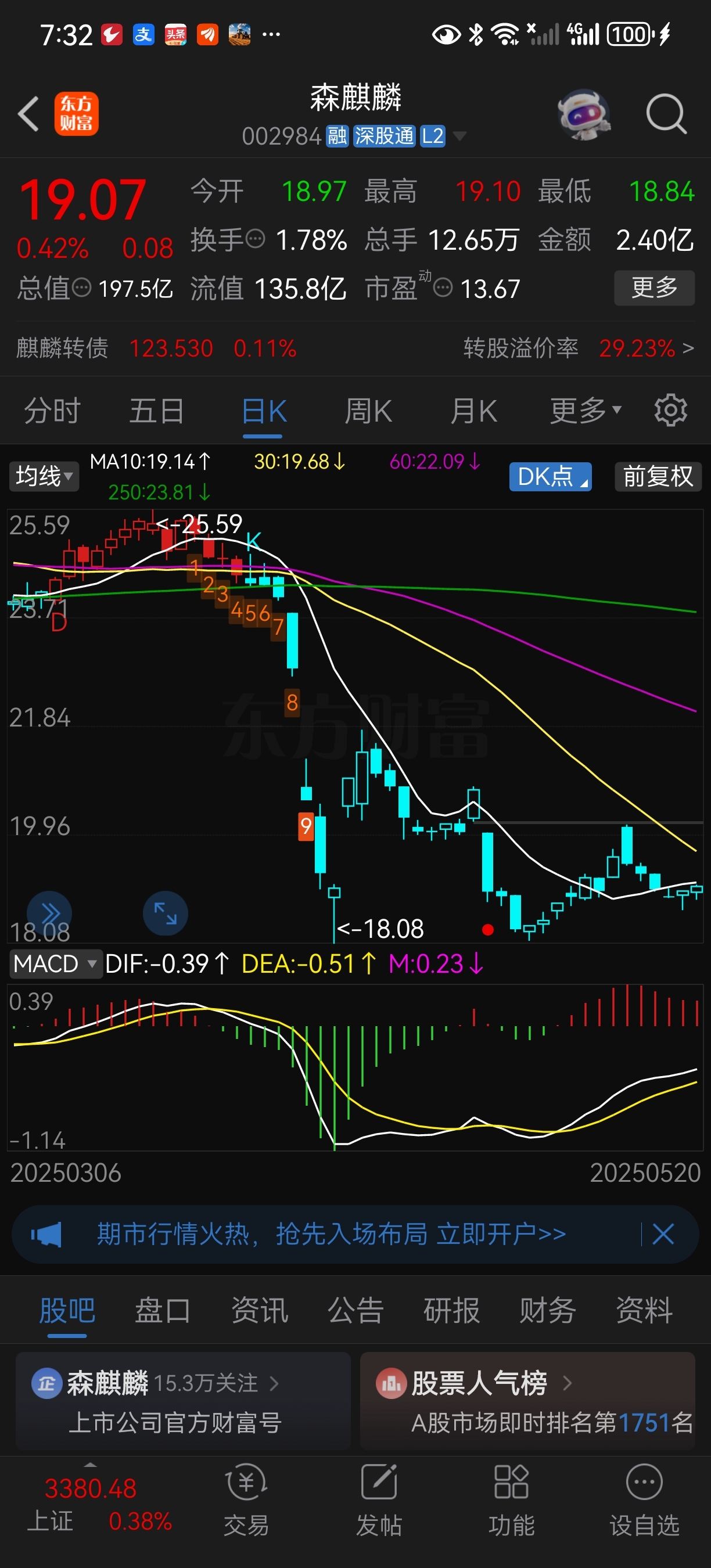
Task: Tap the 更多 quote details button
Action: click(x=655, y=287)
